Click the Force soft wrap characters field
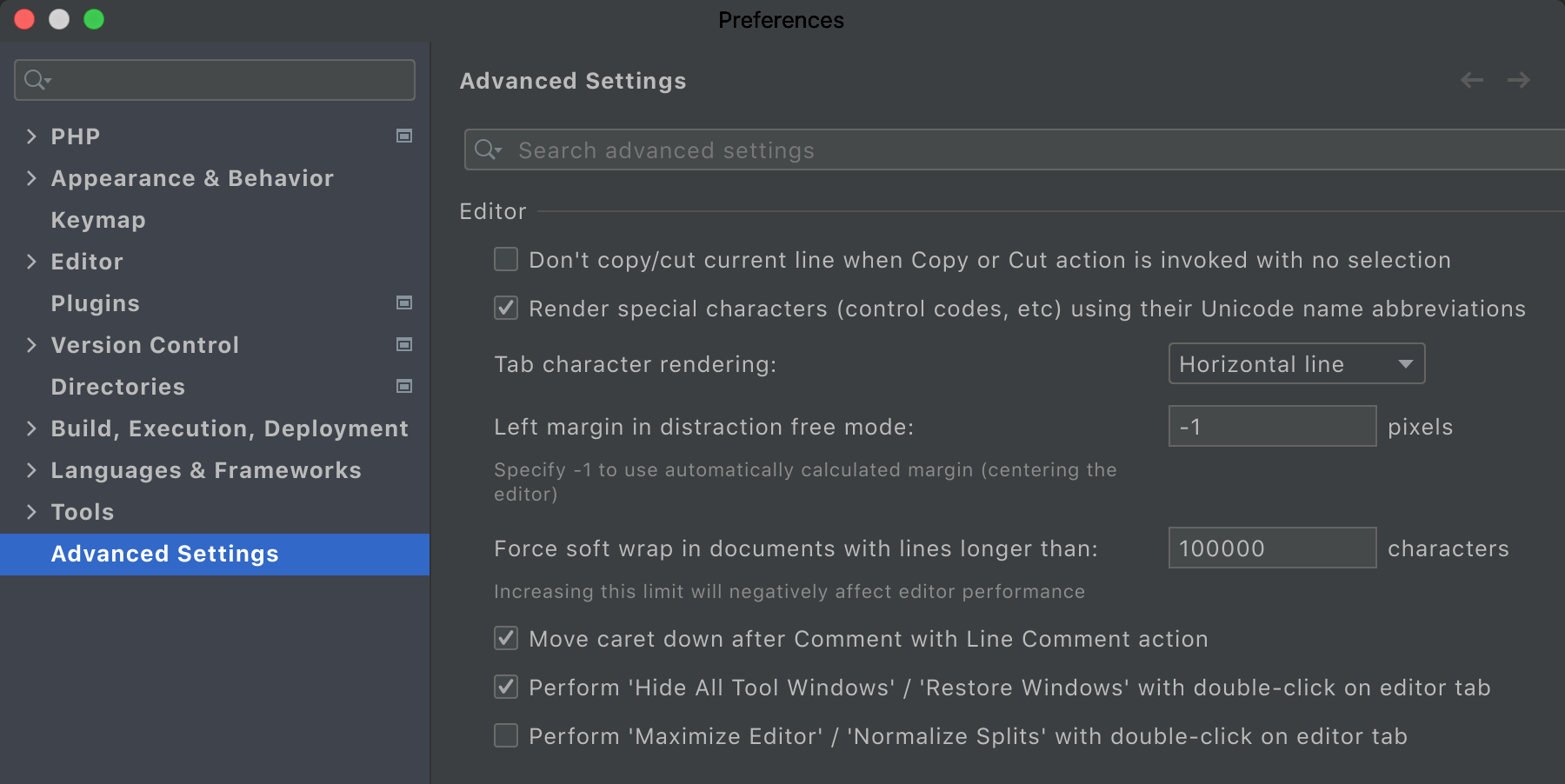This screenshot has width=1565, height=784. (1272, 548)
